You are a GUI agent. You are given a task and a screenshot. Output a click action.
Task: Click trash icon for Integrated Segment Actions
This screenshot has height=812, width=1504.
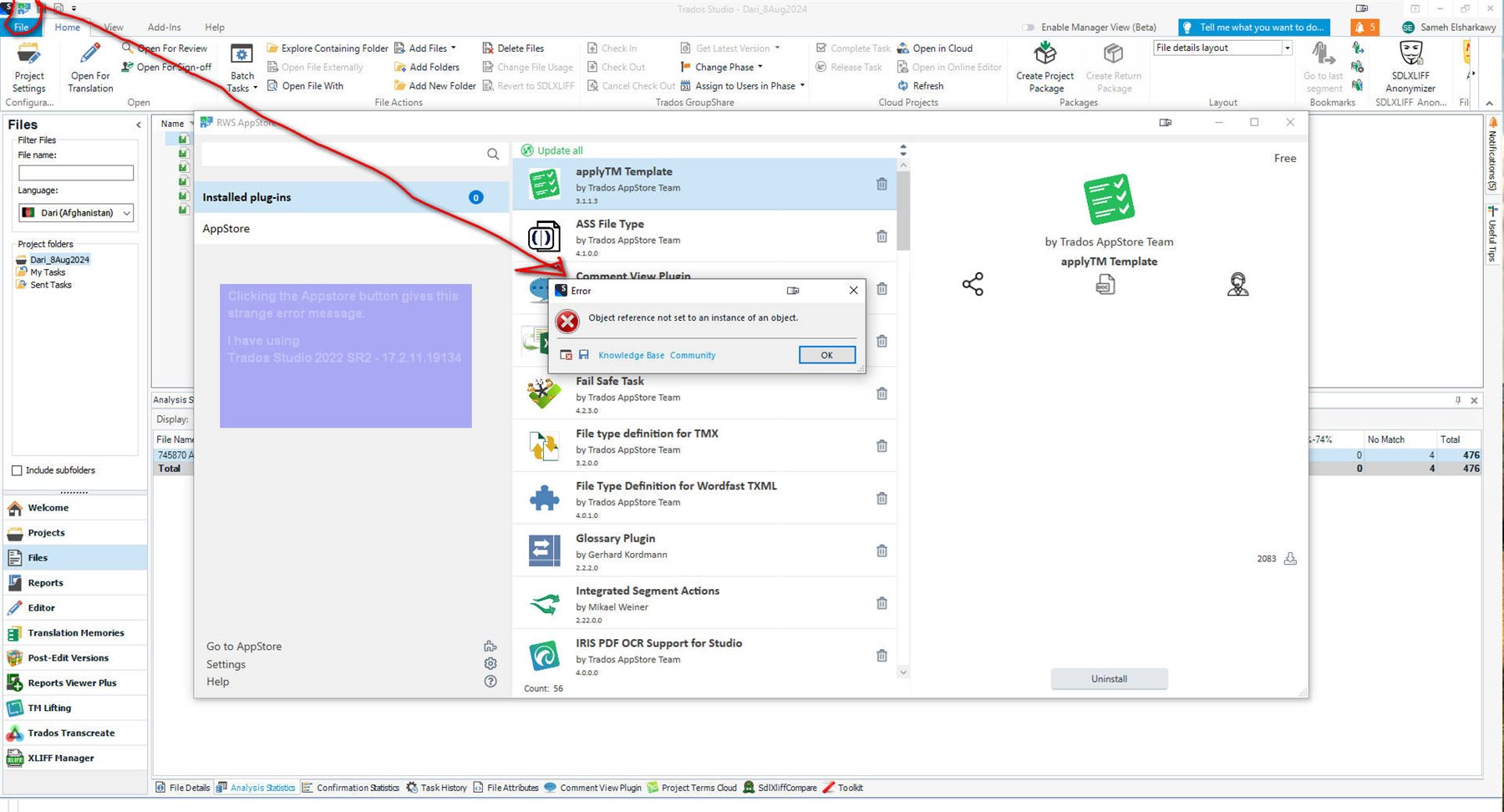[882, 603]
